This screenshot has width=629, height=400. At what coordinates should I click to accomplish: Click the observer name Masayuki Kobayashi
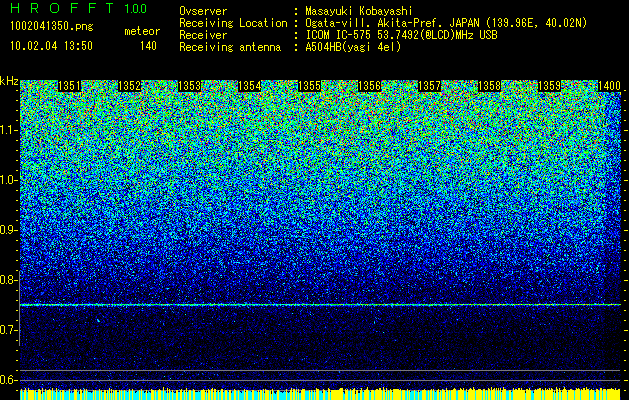pos(359,11)
